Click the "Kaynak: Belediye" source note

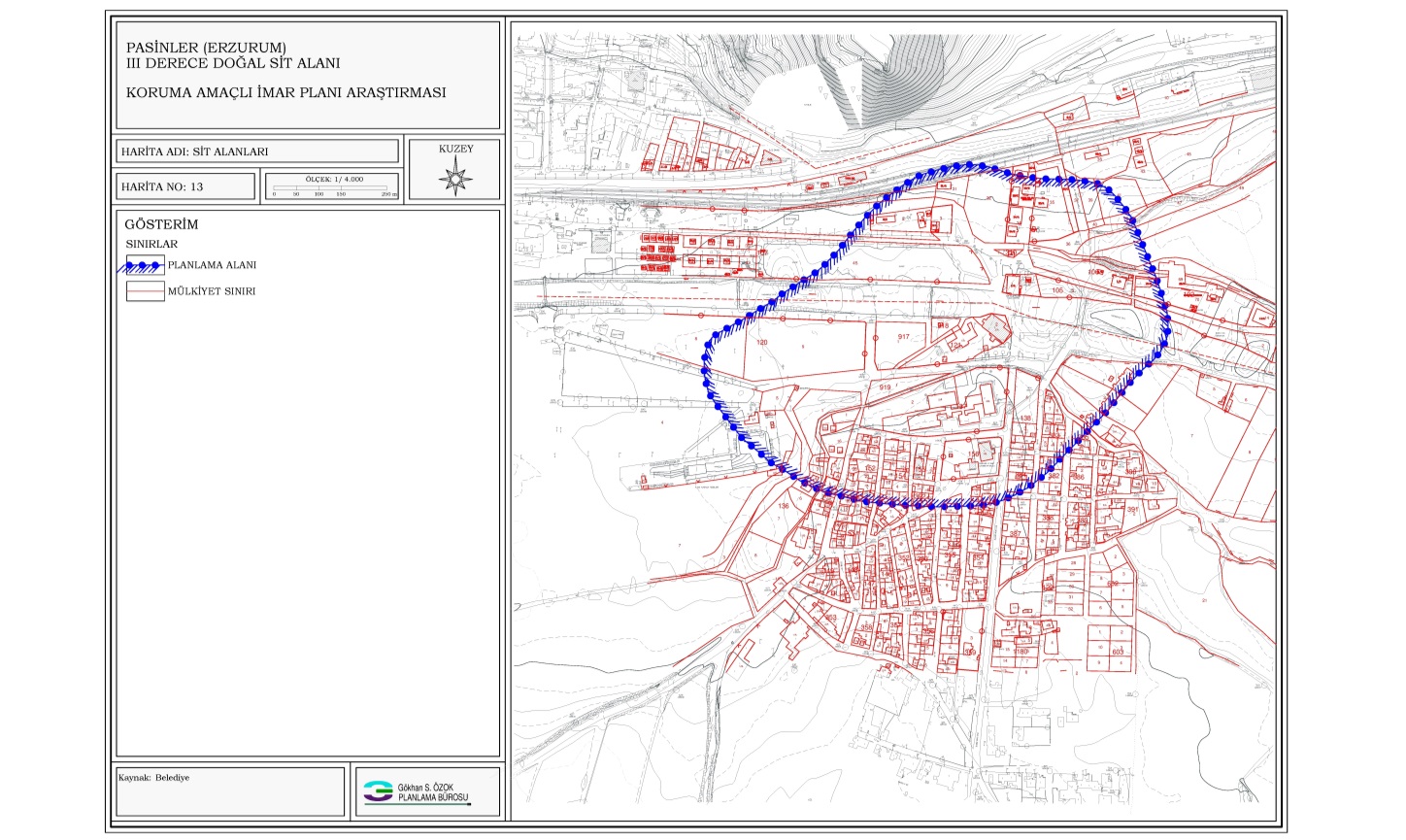(153, 778)
